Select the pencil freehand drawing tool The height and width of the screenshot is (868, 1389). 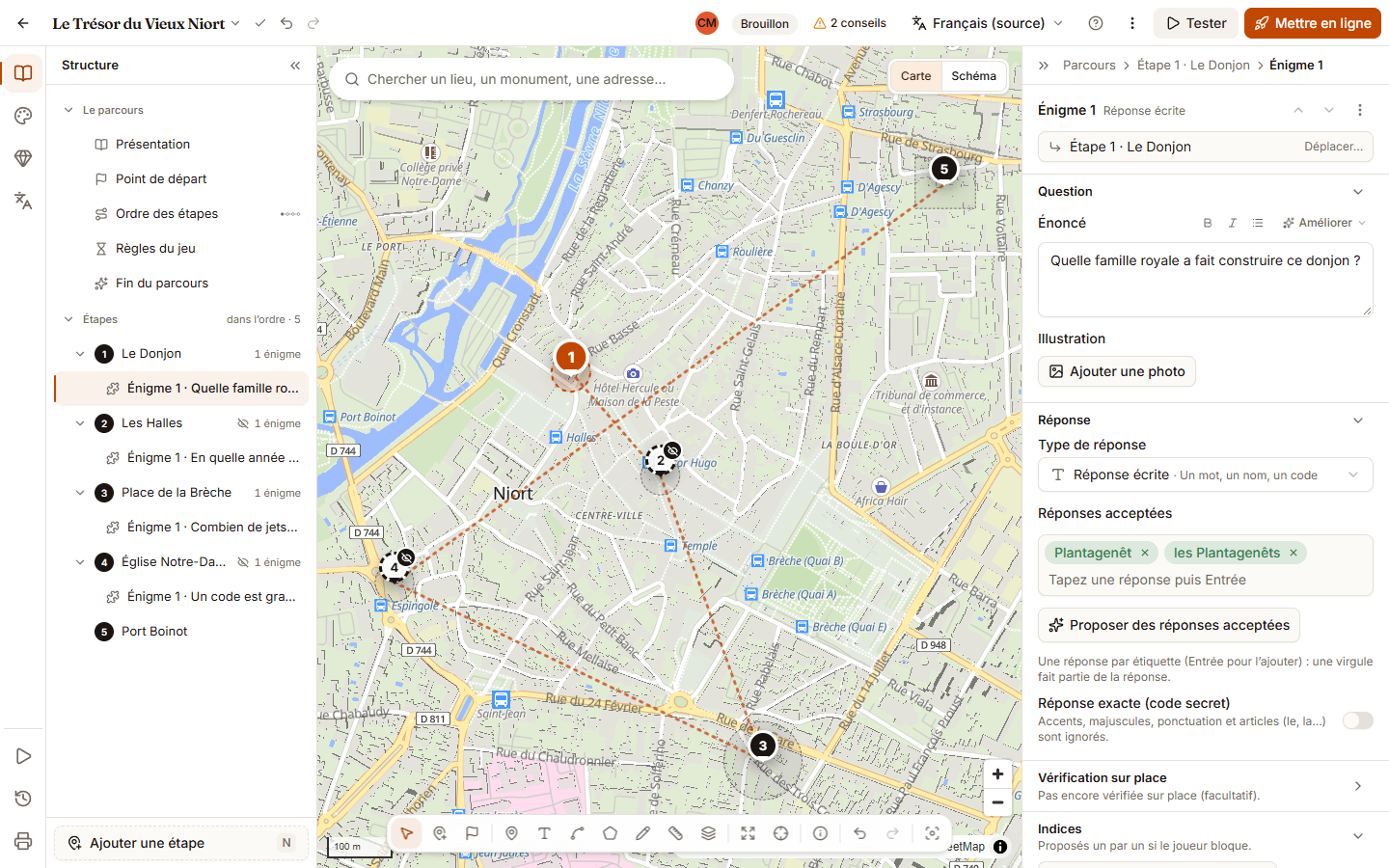click(x=642, y=833)
